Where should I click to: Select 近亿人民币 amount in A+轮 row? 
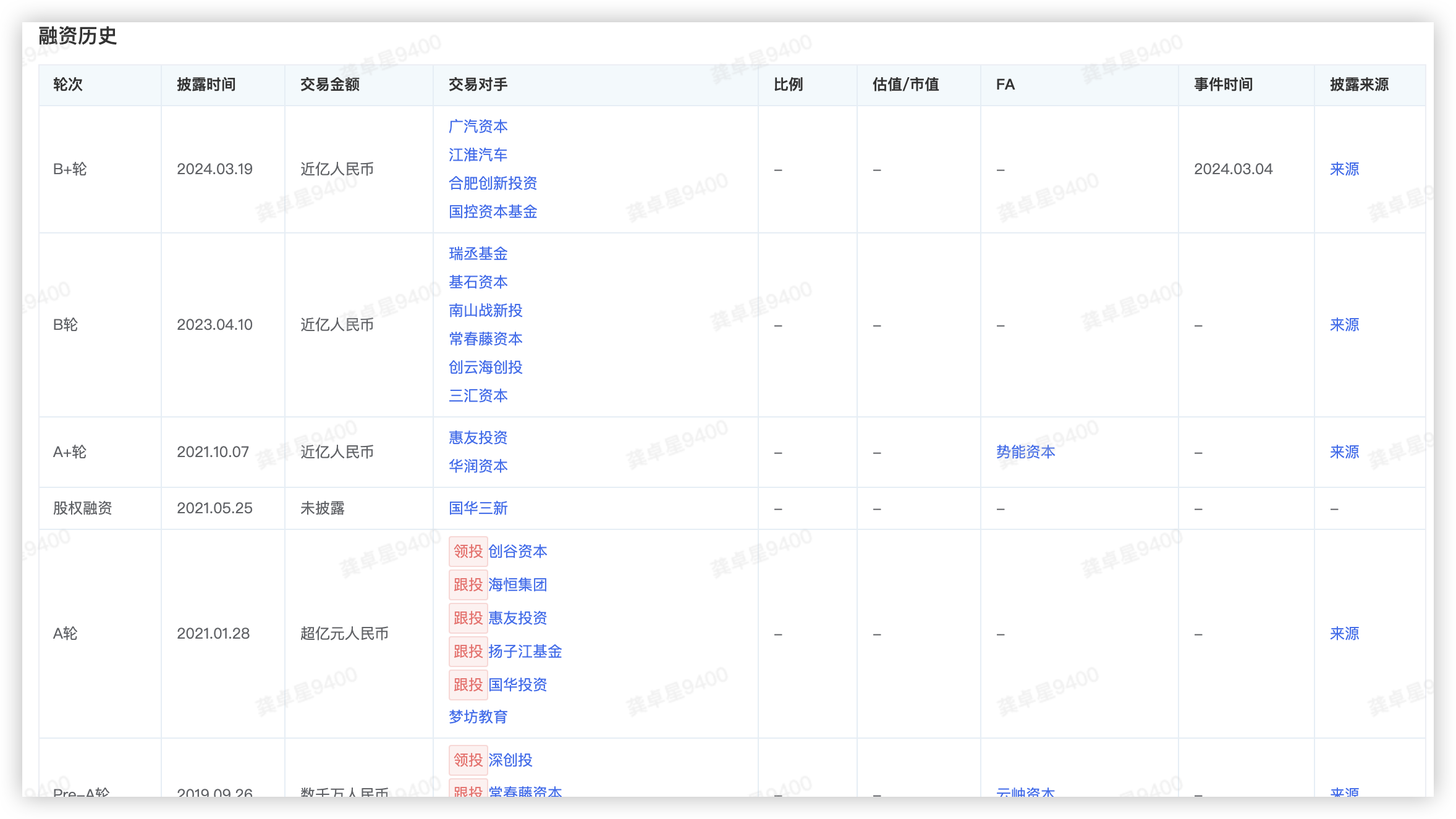pos(337,451)
